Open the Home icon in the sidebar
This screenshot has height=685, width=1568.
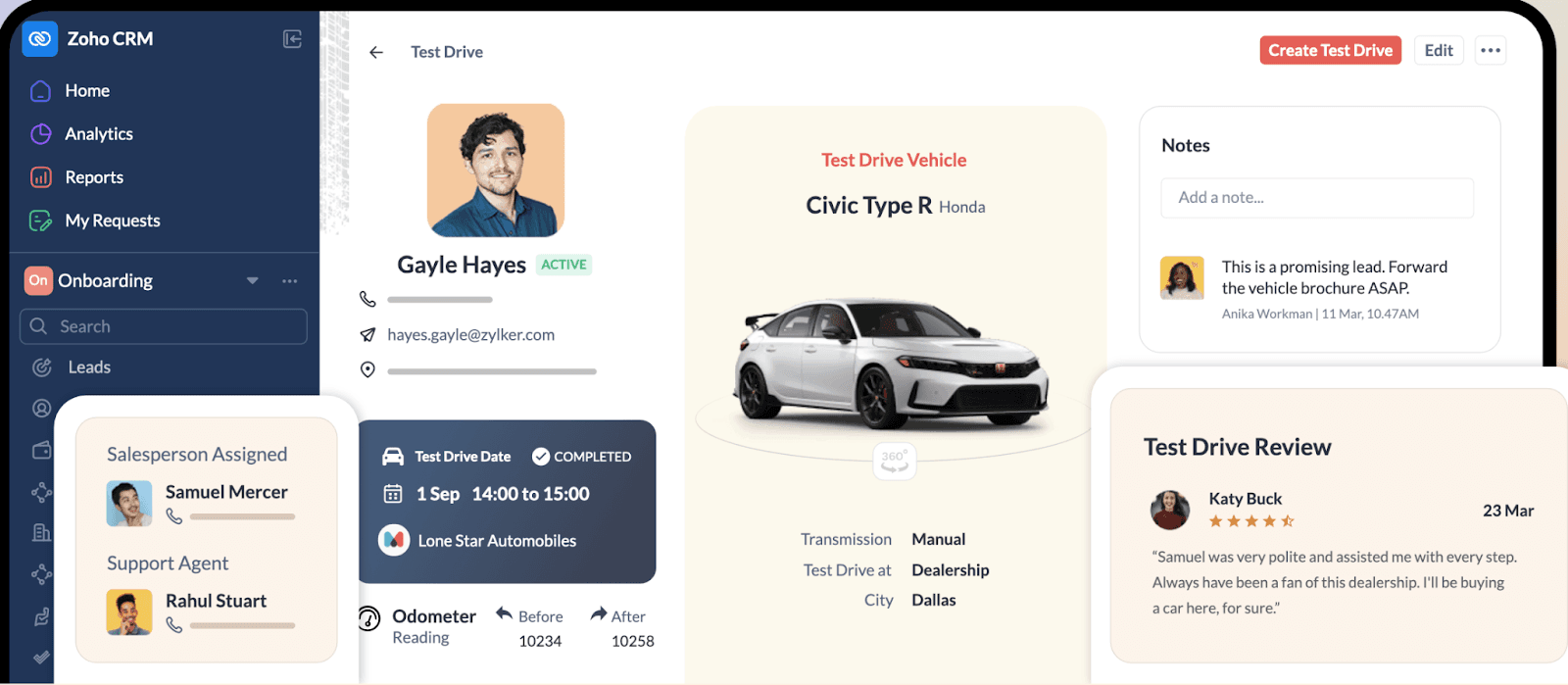pyautogui.click(x=40, y=90)
